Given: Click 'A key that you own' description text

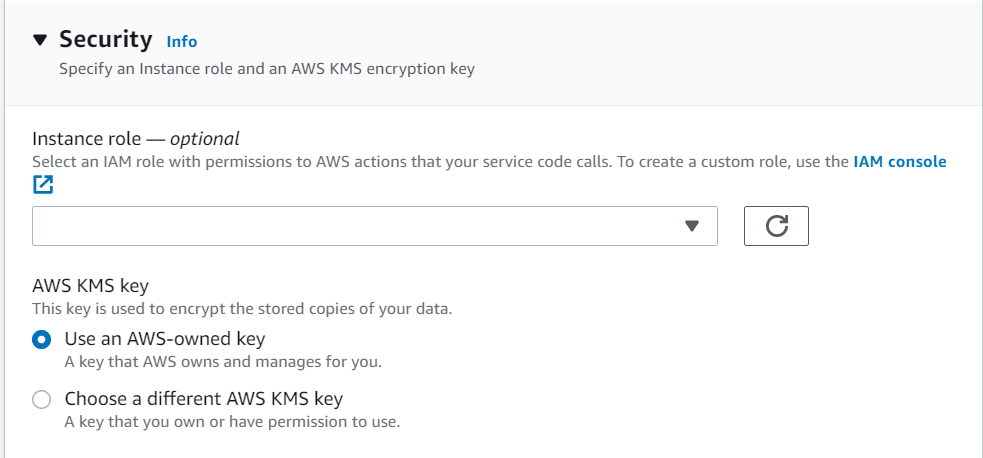Looking at the screenshot, I should tap(233, 422).
